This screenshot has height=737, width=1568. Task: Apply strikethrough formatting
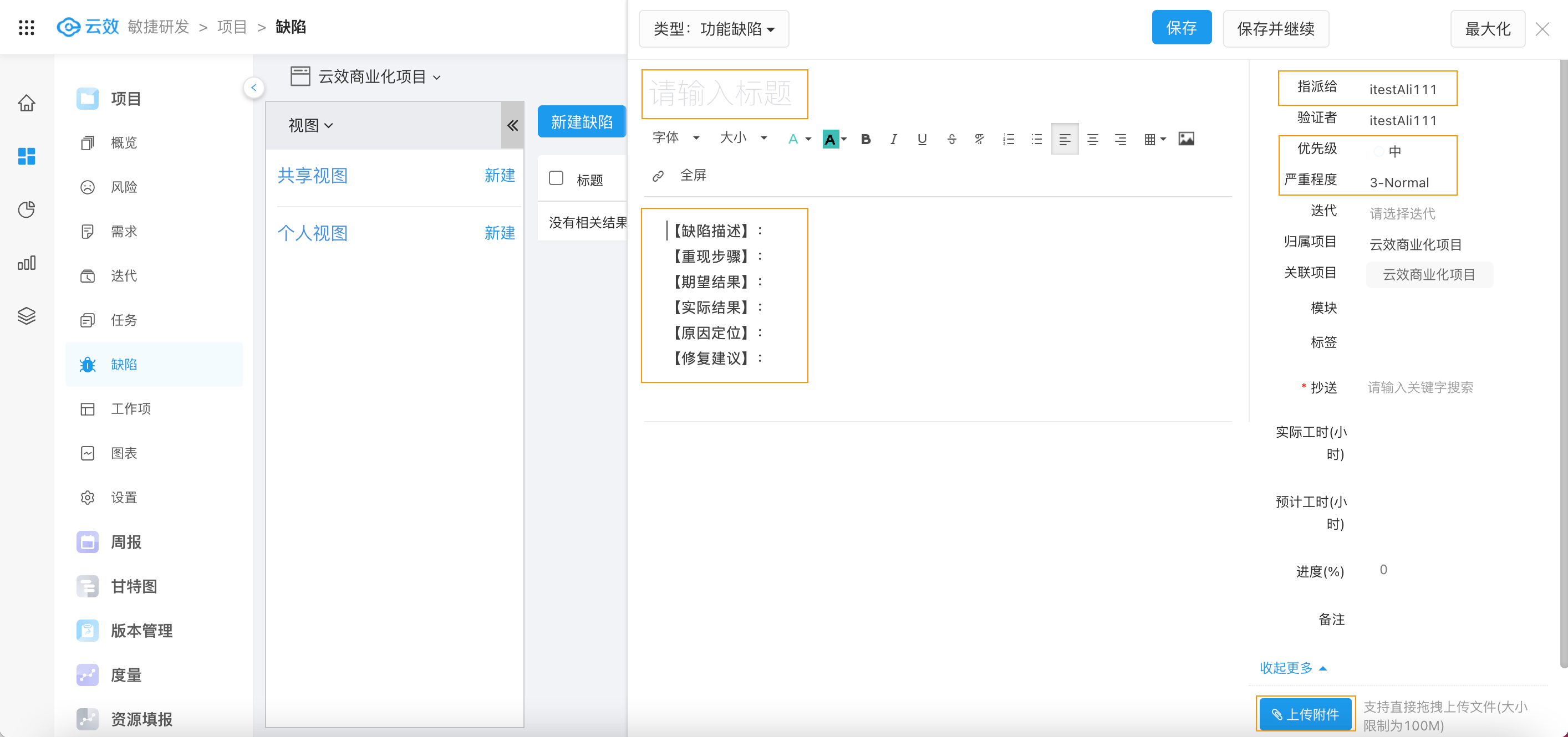tap(951, 140)
